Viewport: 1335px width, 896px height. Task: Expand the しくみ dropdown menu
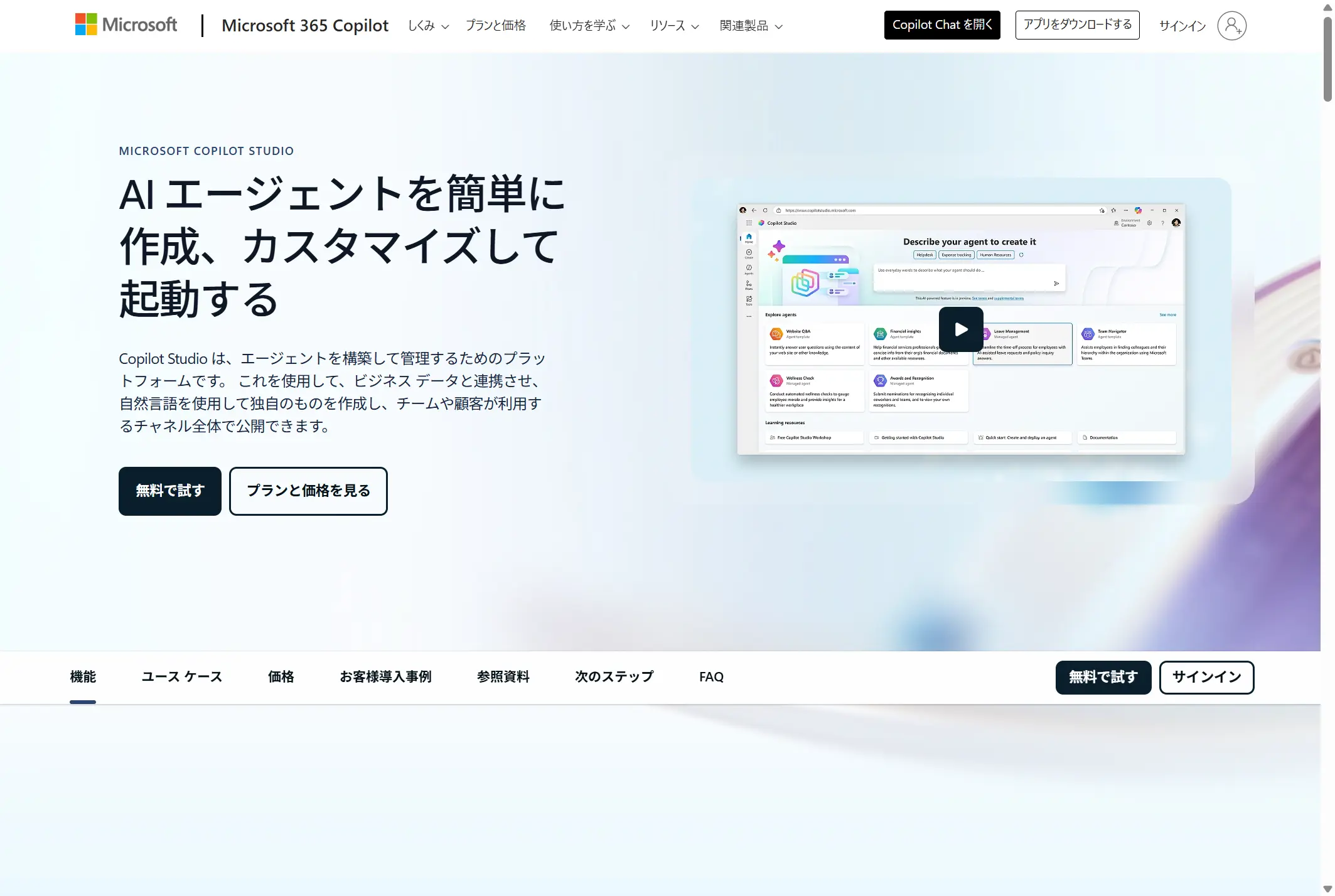tap(428, 26)
